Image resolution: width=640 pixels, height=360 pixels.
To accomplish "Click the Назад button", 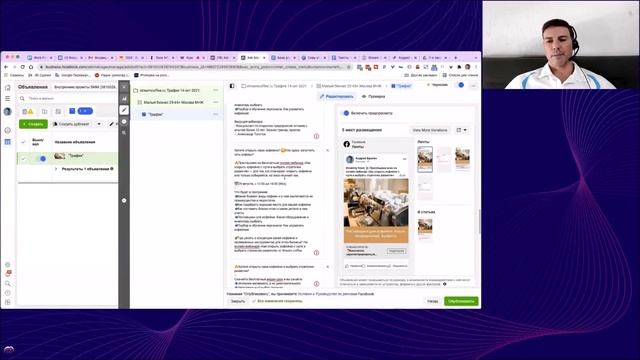I will [432, 301].
